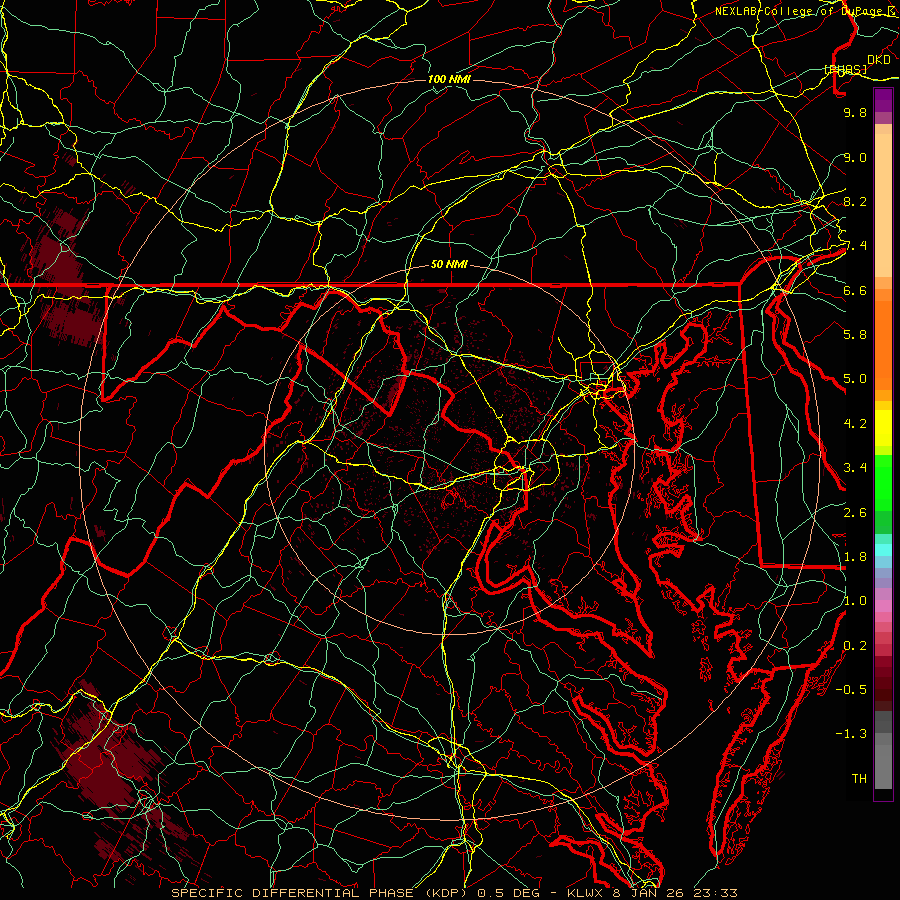900x900 pixels.
Task: Click the 1.8 legend value
Action: click(x=855, y=557)
